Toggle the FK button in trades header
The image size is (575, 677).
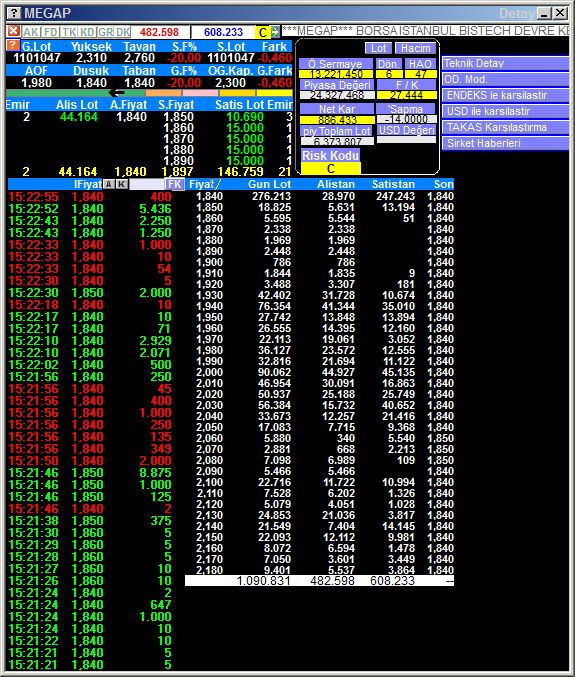pos(175,184)
